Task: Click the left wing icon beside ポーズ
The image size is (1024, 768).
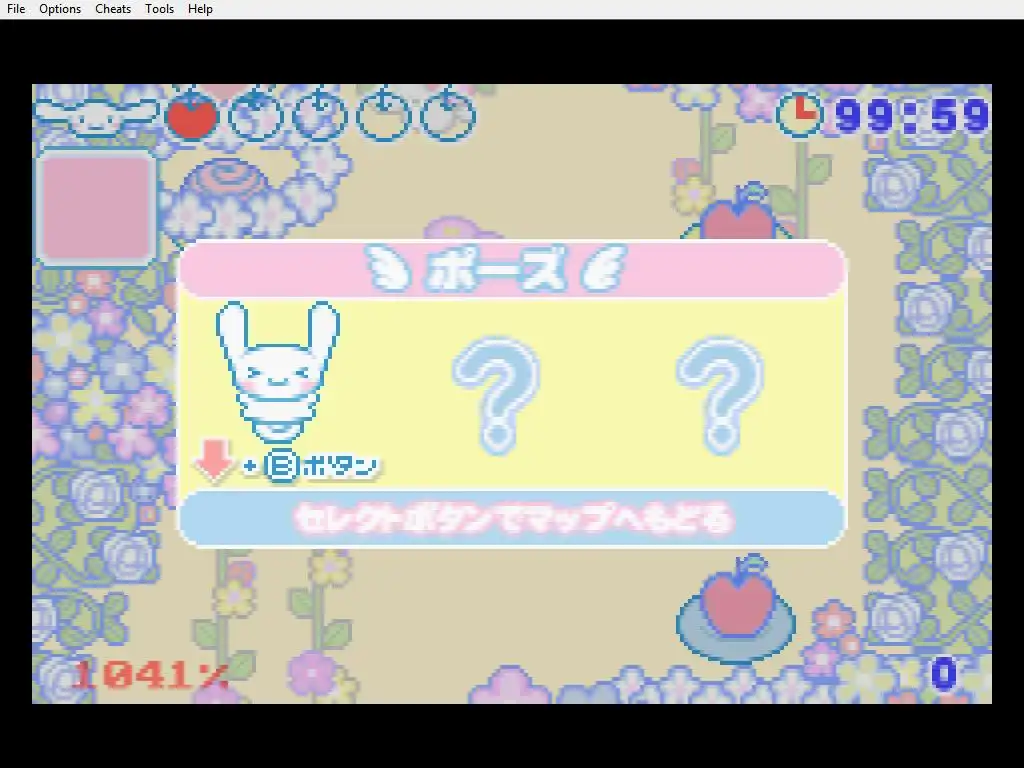Action: pyautogui.click(x=389, y=268)
